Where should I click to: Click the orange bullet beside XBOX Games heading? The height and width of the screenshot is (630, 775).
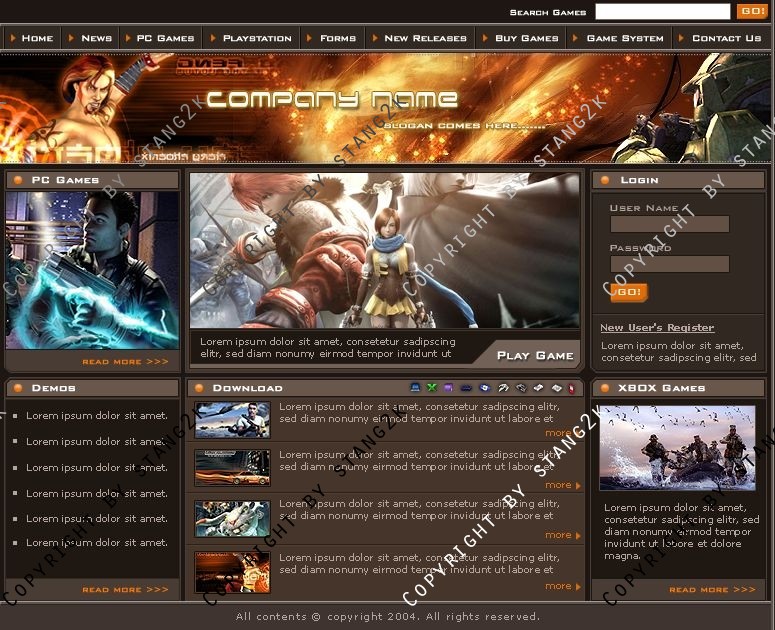(606, 388)
